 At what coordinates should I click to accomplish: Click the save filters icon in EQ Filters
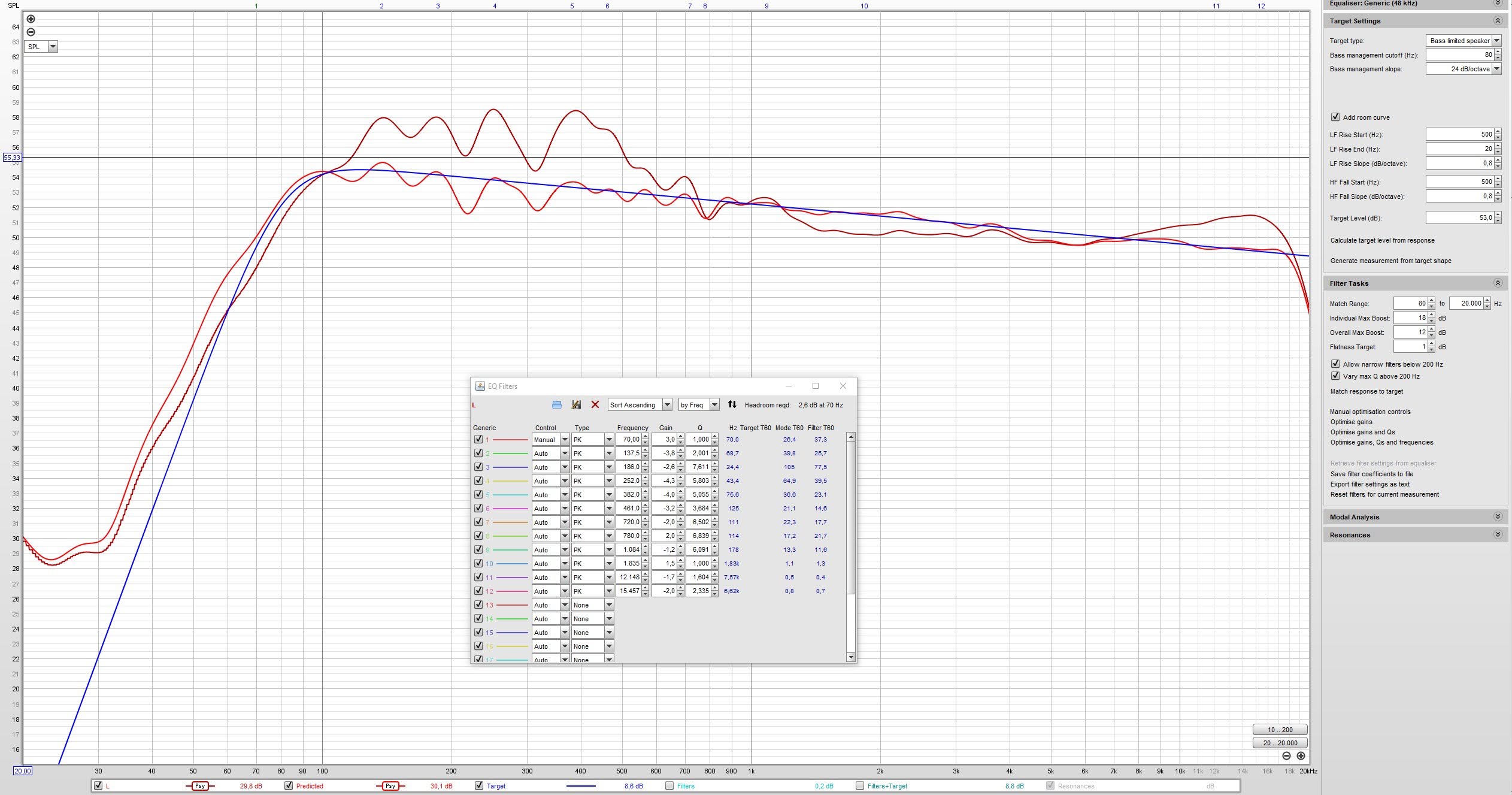click(576, 405)
